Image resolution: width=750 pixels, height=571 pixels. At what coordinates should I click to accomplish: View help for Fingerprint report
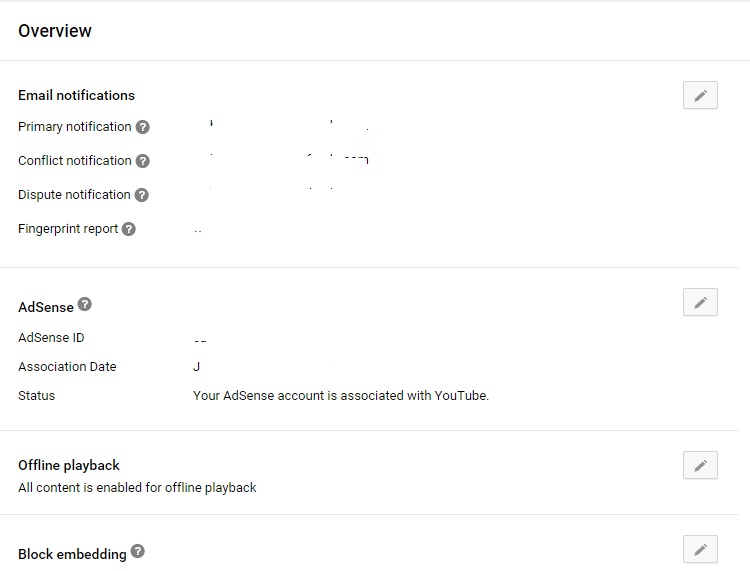pos(129,229)
